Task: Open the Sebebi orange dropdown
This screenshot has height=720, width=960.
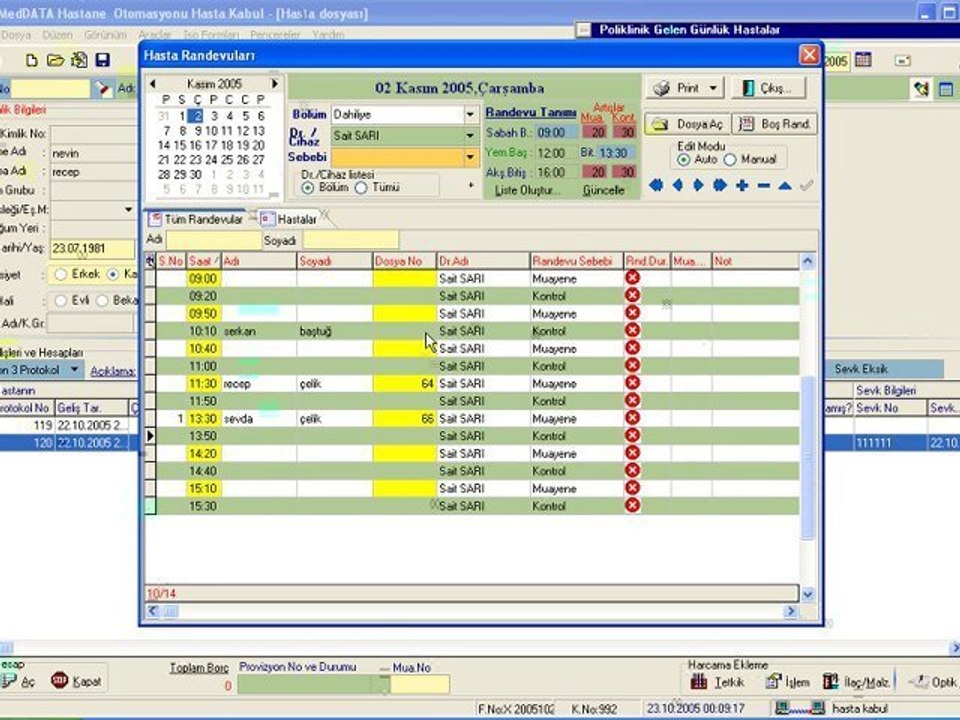Action: pos(470,157)
